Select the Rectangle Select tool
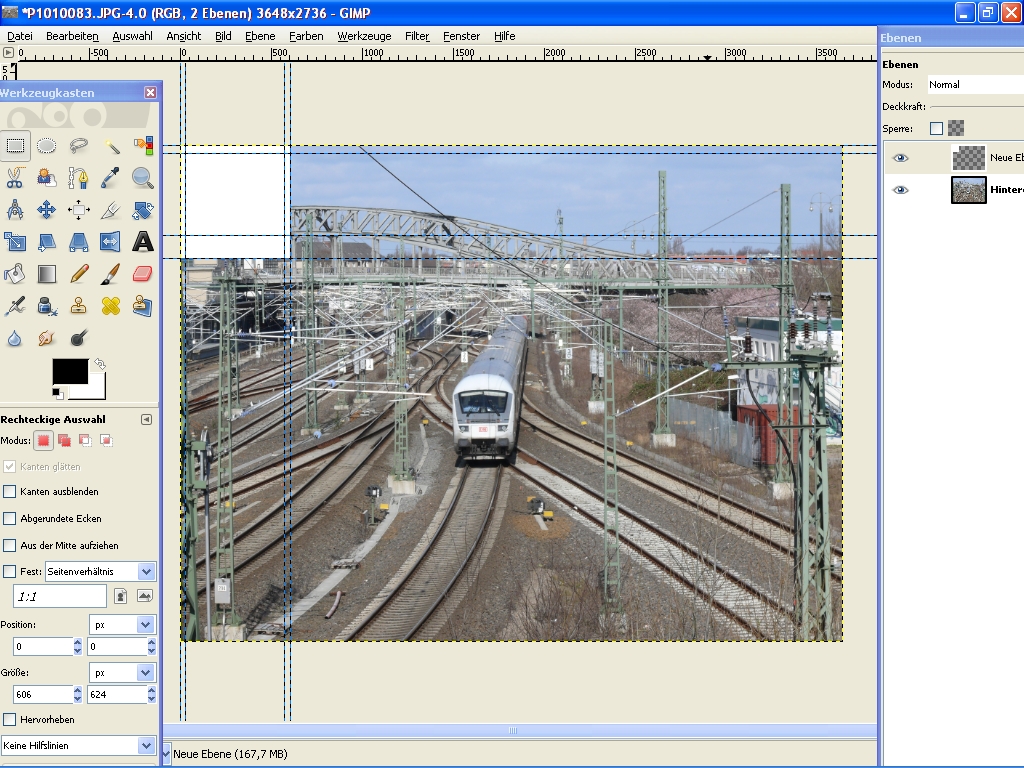Image resolution: width=1024 pixels, height=768 pixels. (x=14, y=146)
